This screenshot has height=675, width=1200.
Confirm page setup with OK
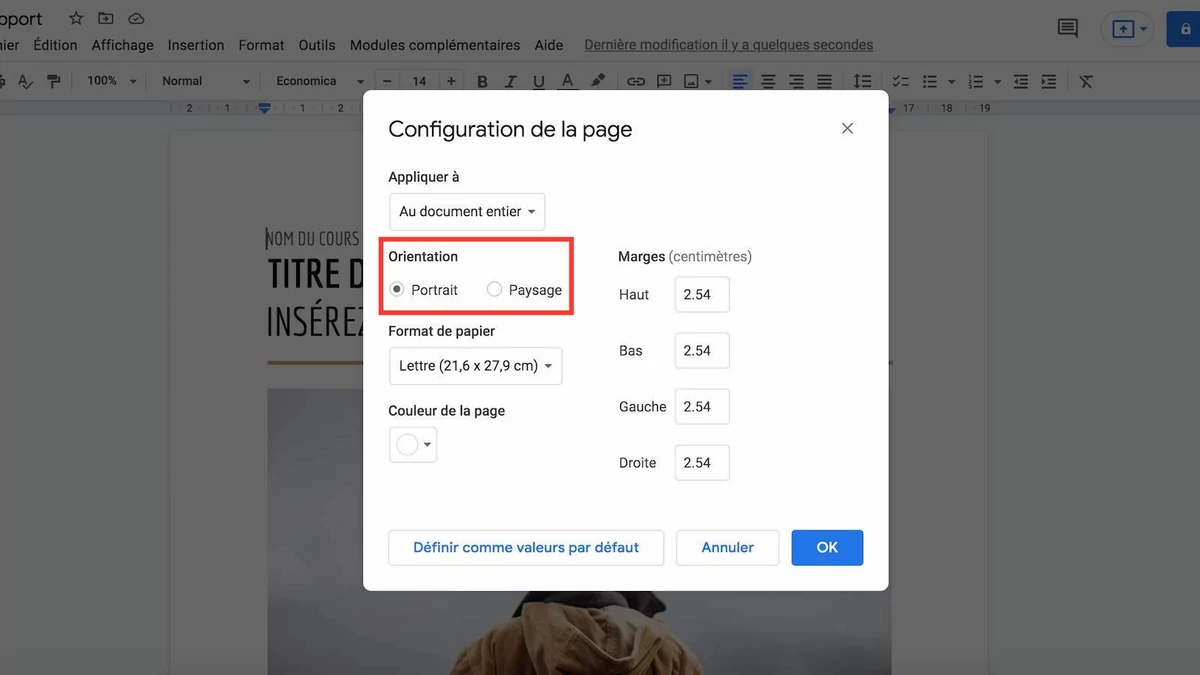point(827,548)
